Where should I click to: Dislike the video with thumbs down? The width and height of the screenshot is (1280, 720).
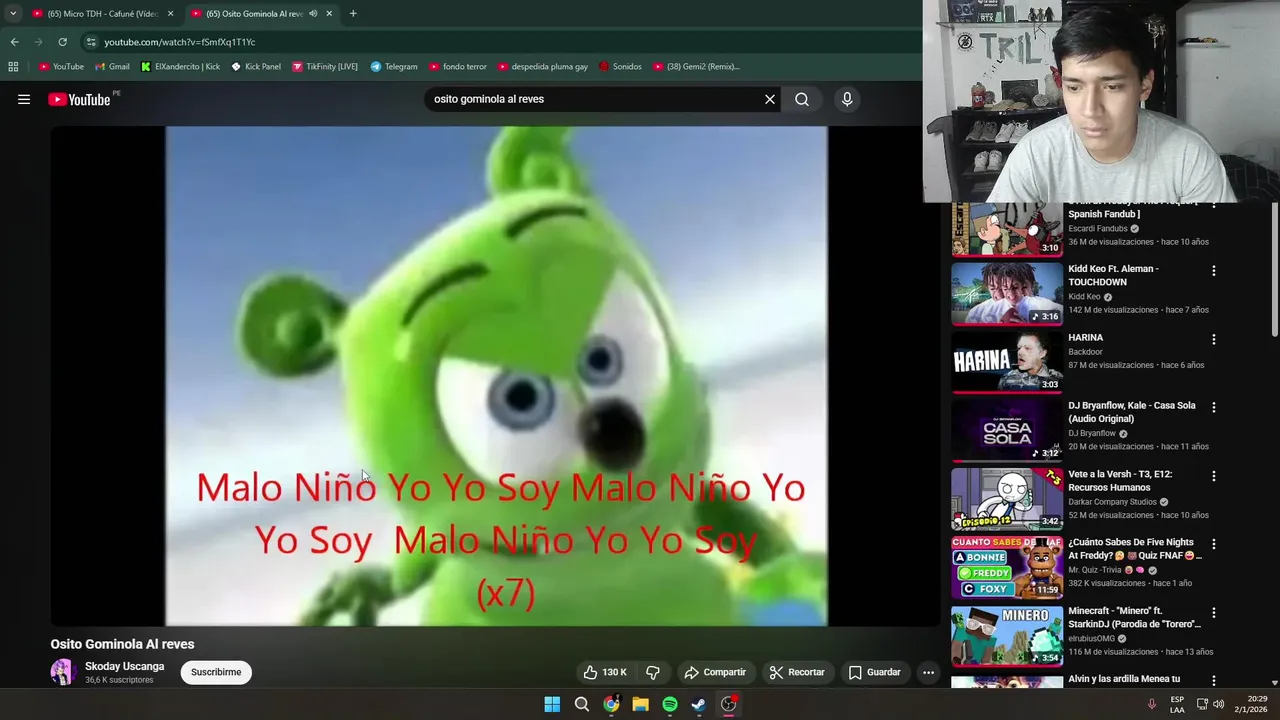click(x=653, y=672)
